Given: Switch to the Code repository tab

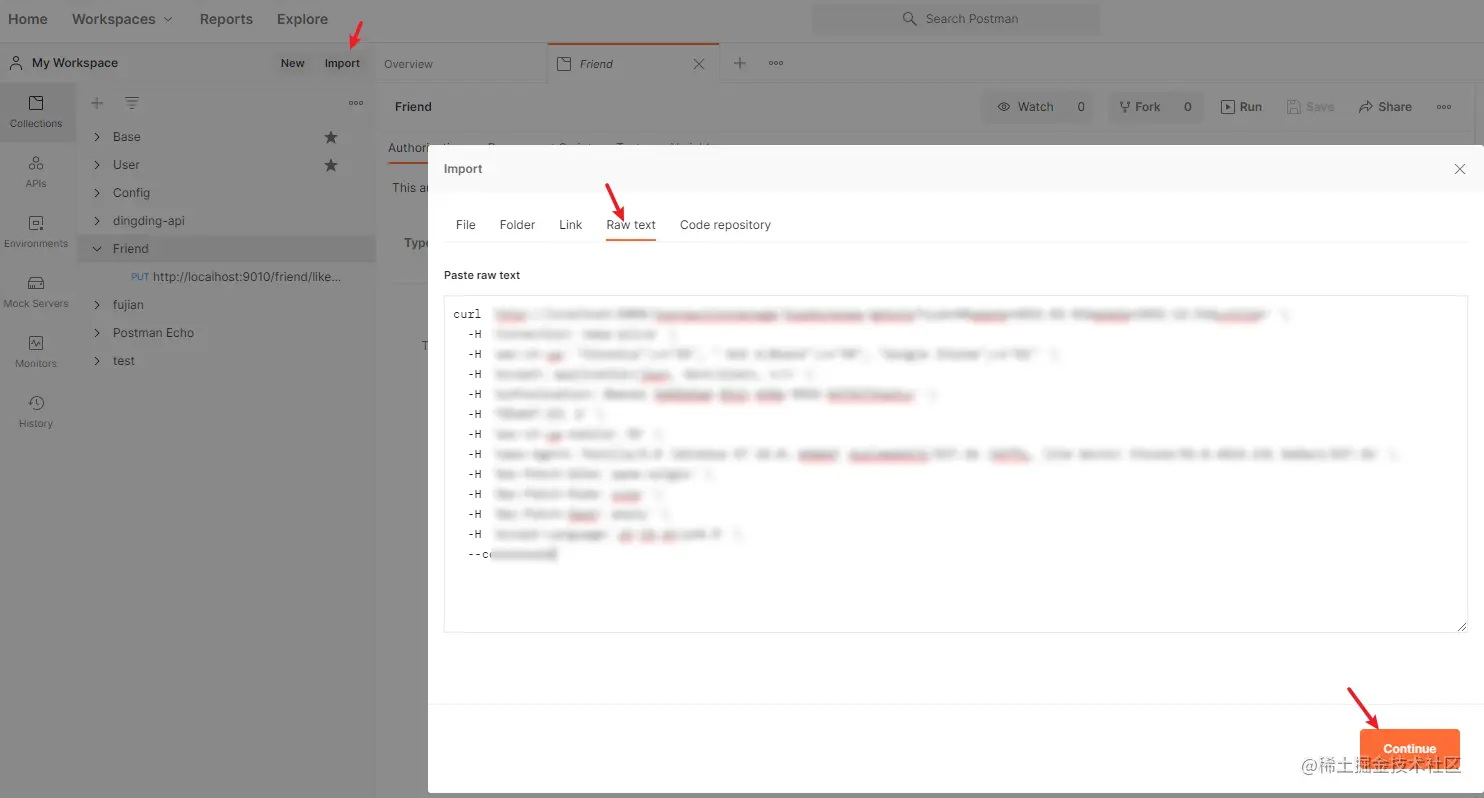Looking at the screenshot, I should point(725,225).
